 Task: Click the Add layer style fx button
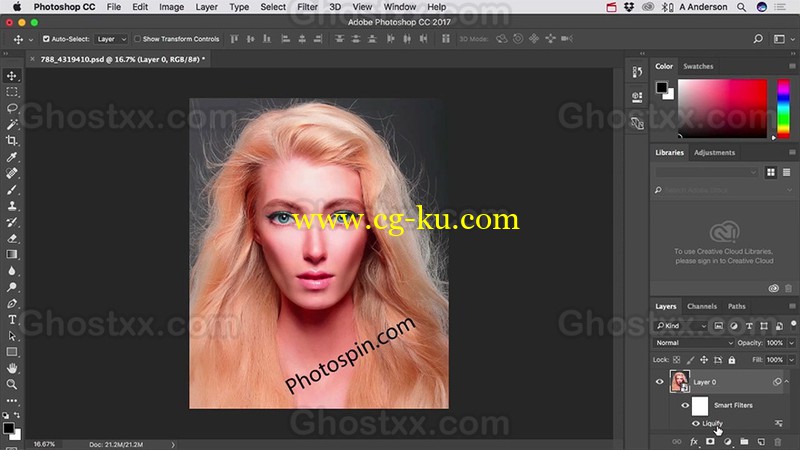click(693, 442)
